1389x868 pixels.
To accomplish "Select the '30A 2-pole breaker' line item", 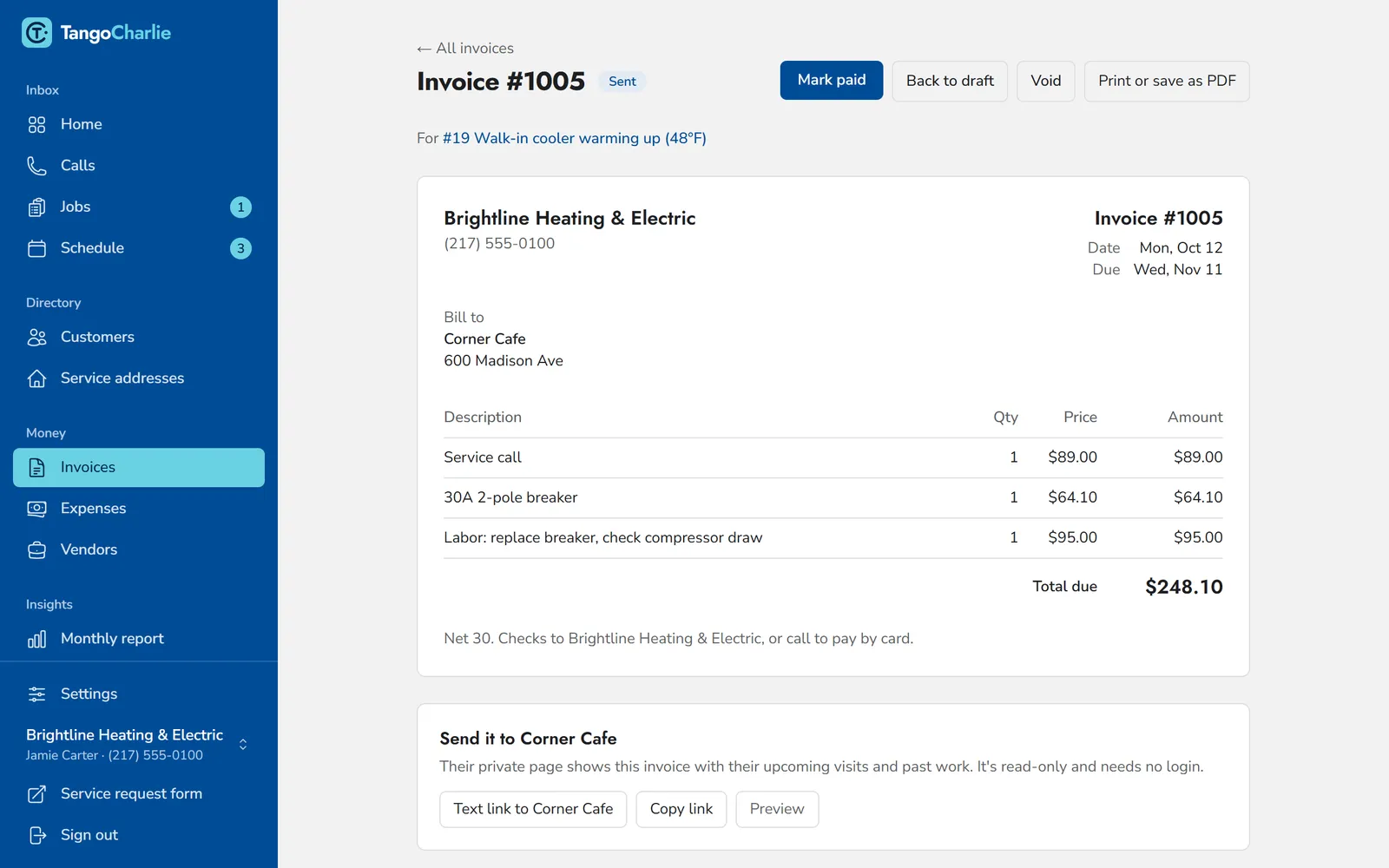I will click(x=833, y=498).
